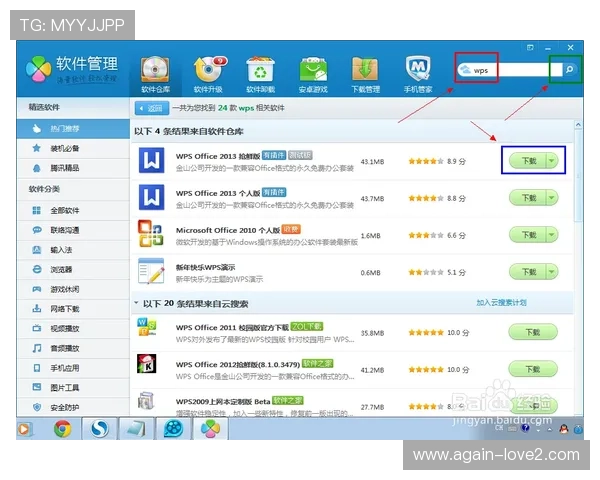Expand download options for WPS Office 2013 抢鲜版
The width and height of the screenshot is (600, 480).
coord(551,161)
